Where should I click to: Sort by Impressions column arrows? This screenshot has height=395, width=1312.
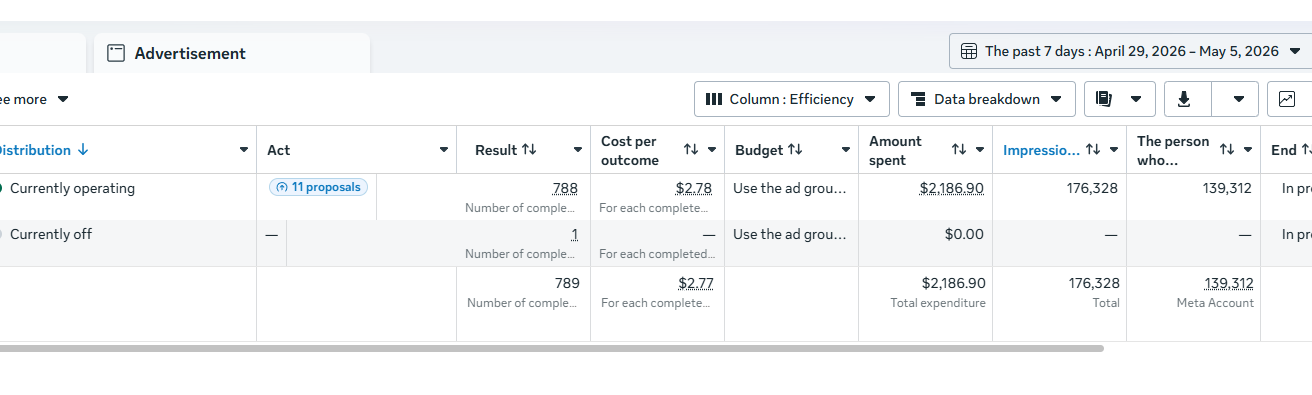pos(1093,150)
